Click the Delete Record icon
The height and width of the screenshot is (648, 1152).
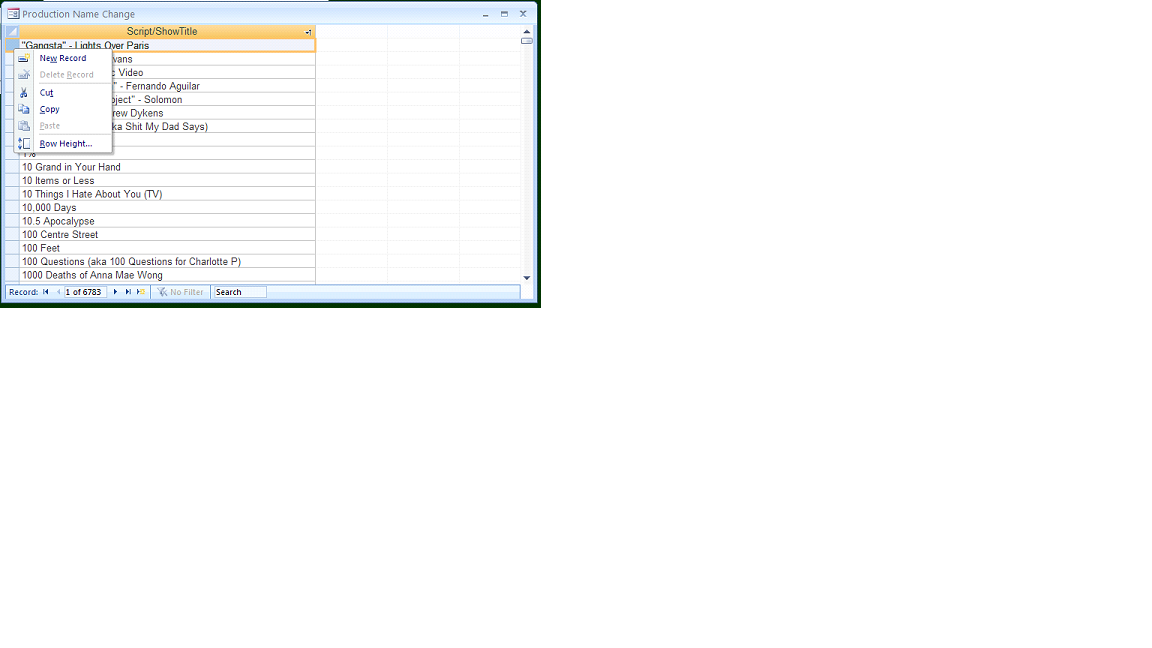[24, 75]
